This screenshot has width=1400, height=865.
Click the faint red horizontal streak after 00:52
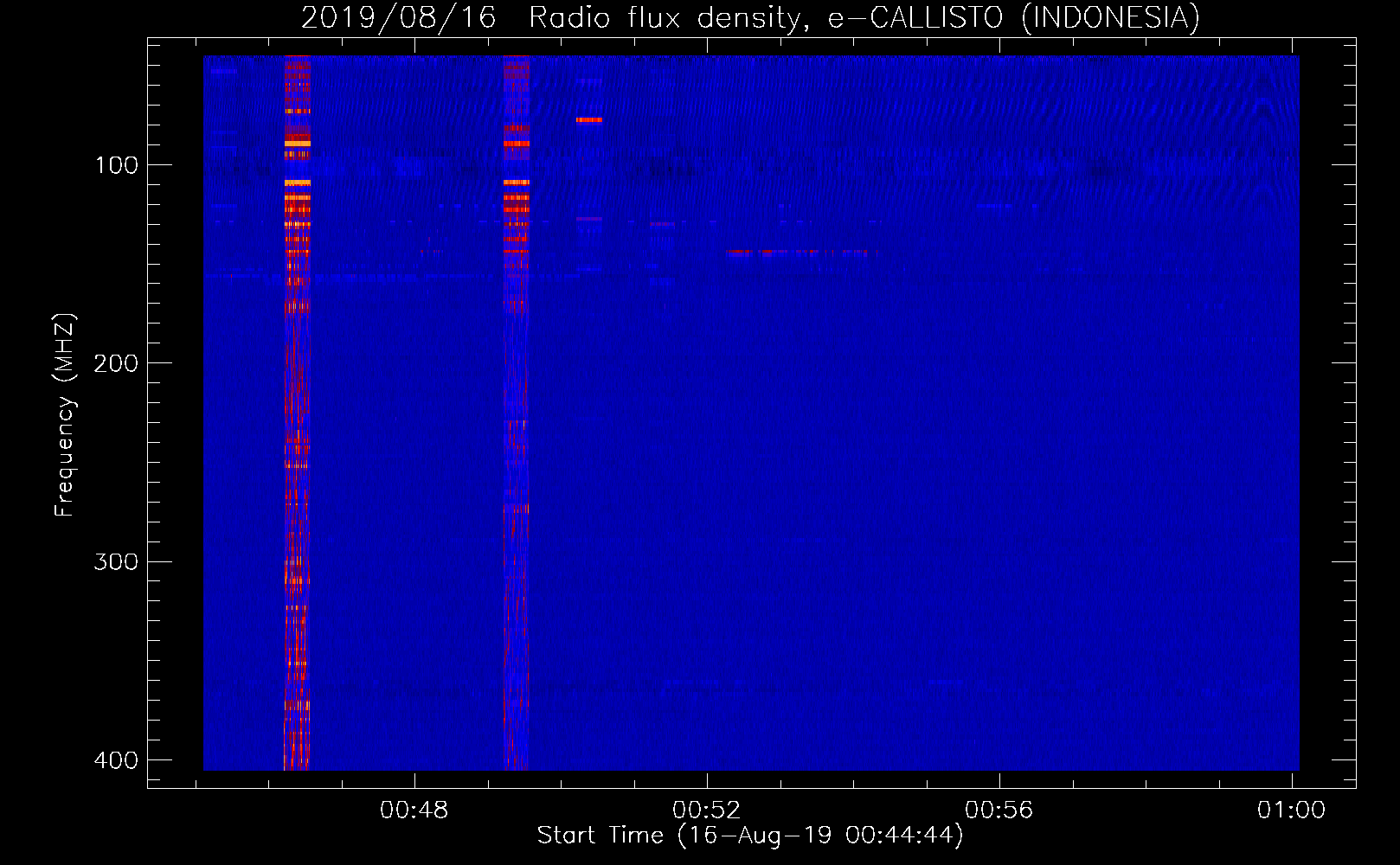pos(801,253)
